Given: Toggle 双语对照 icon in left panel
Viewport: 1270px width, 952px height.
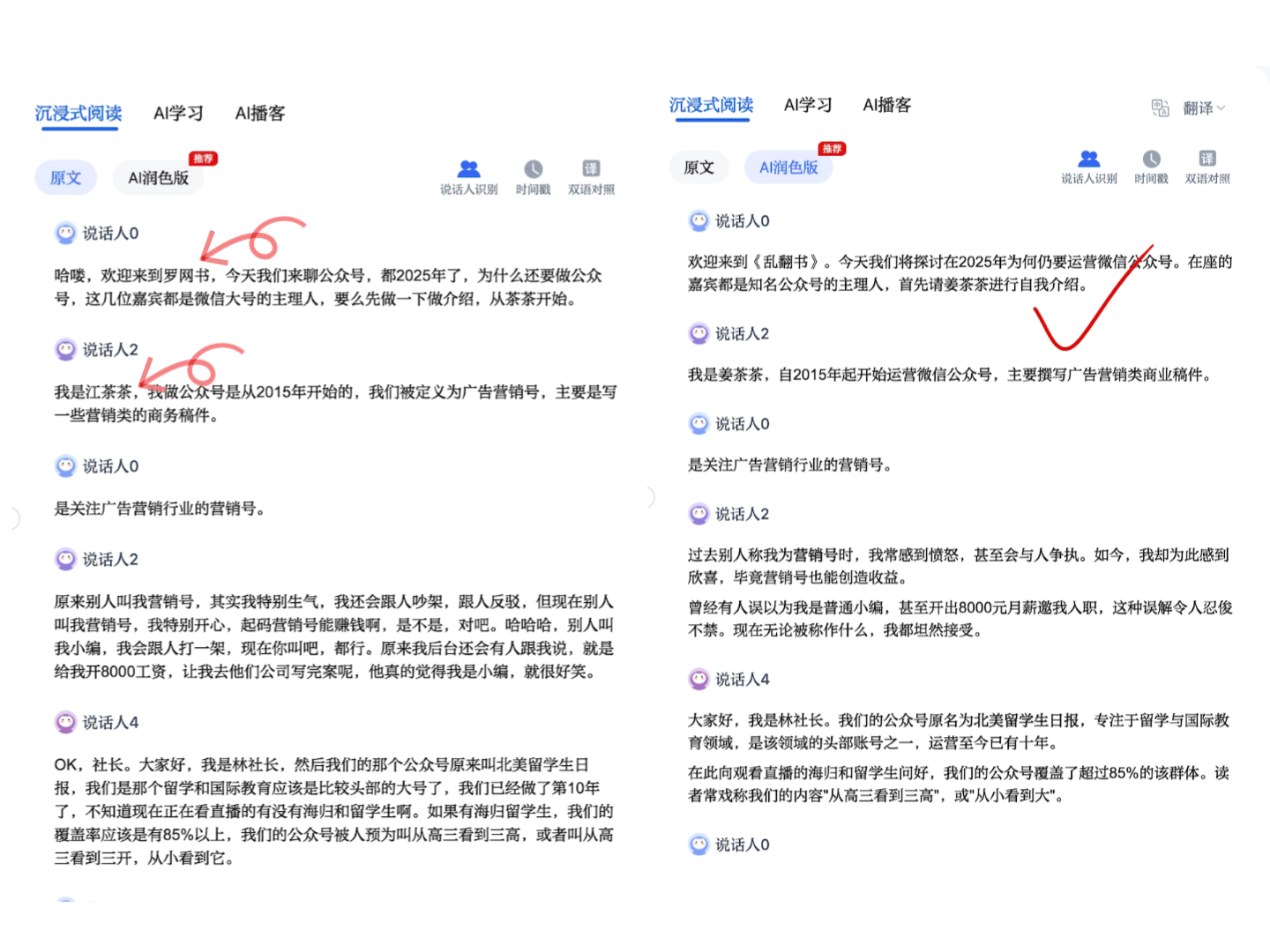Looking at the screenshot, I should pos(591,168).
